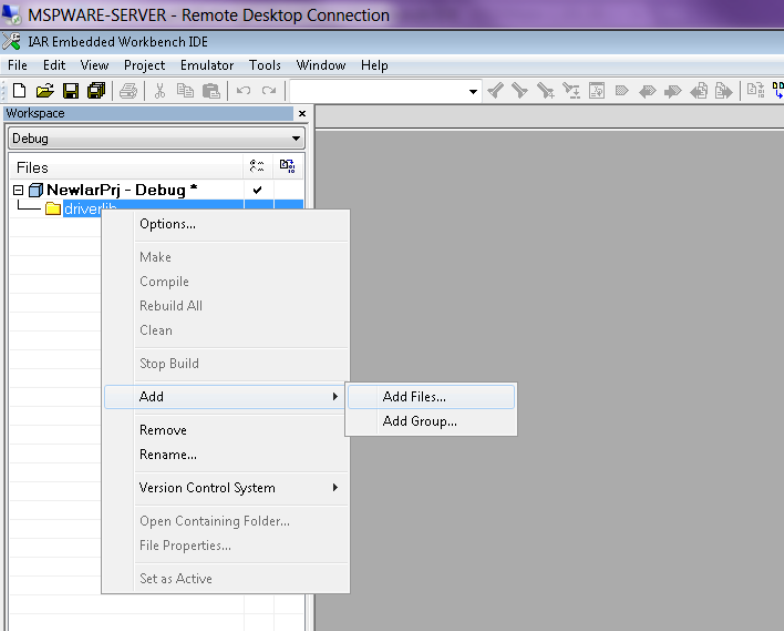Click the Cut scissors icon
Image resolution: width=784 pixels, height=631 pixels.
160,90
